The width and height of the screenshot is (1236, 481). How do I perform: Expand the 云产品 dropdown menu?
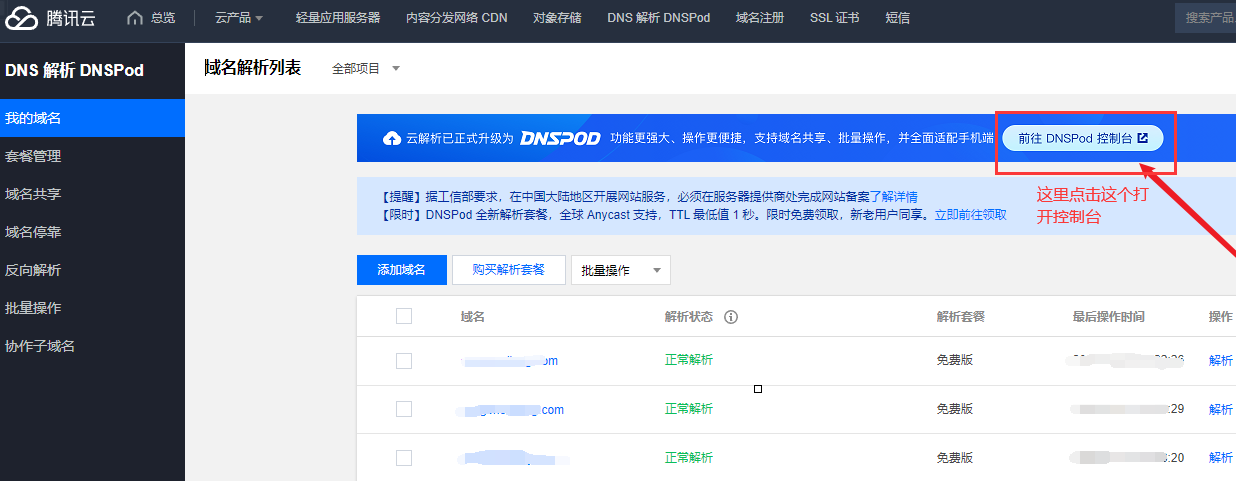coord(239,18)
